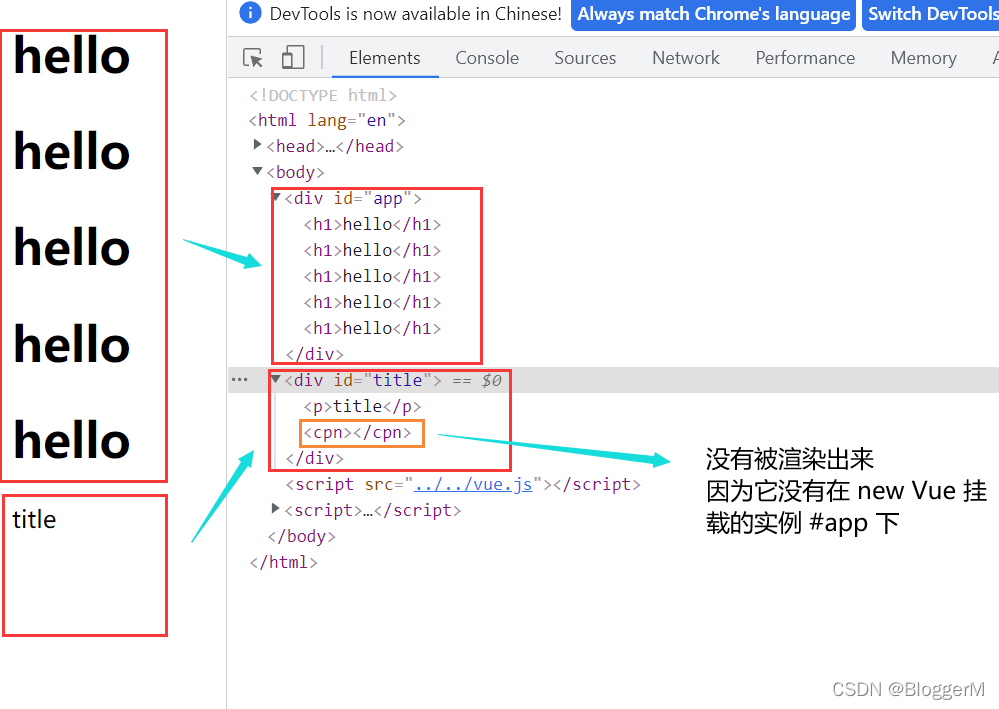The height and width of the screenshot is (709, 999).
Task: Activate the inspect element picker icon
Action: [253, 58]
